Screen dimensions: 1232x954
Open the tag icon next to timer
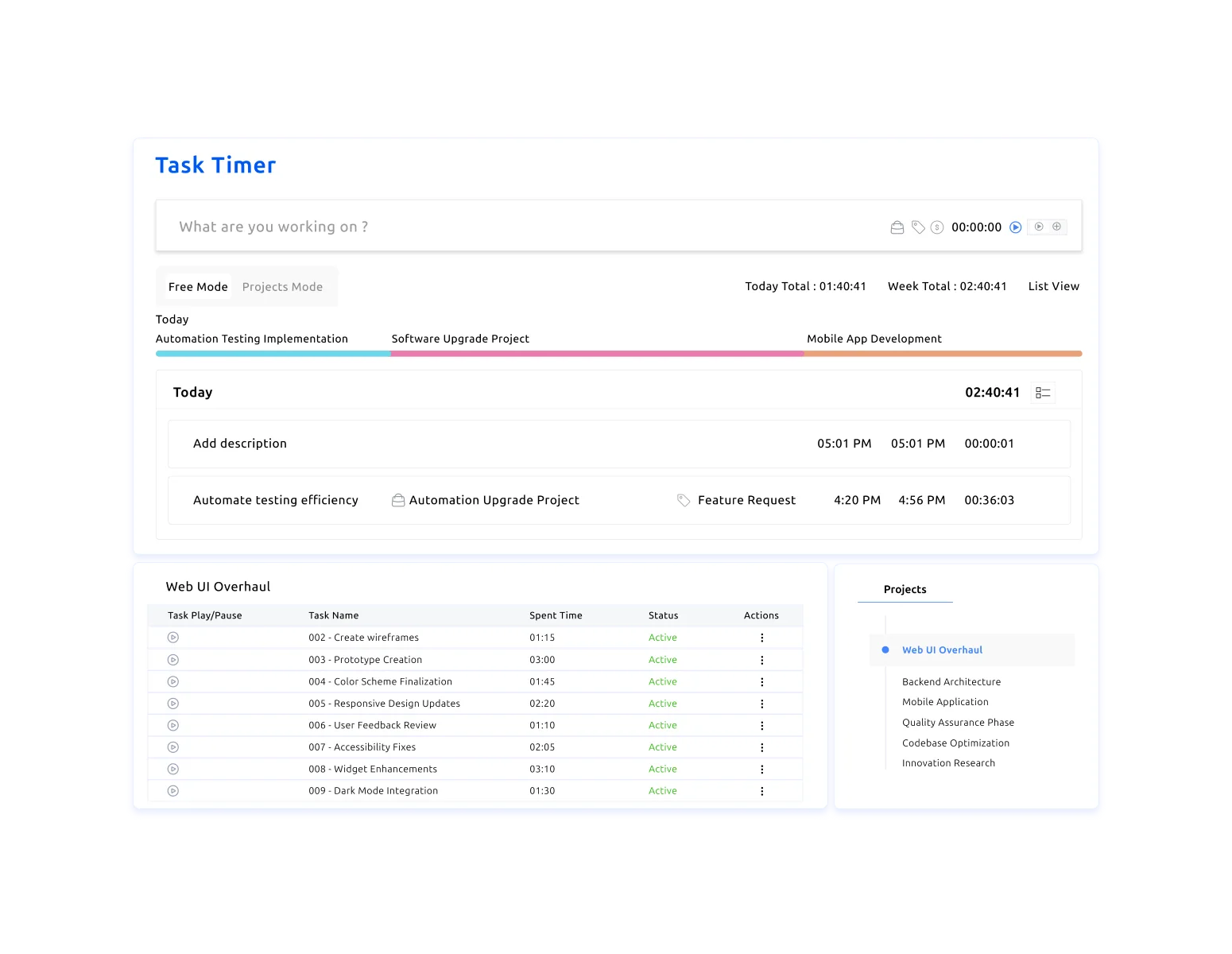(x=917, y=227)
